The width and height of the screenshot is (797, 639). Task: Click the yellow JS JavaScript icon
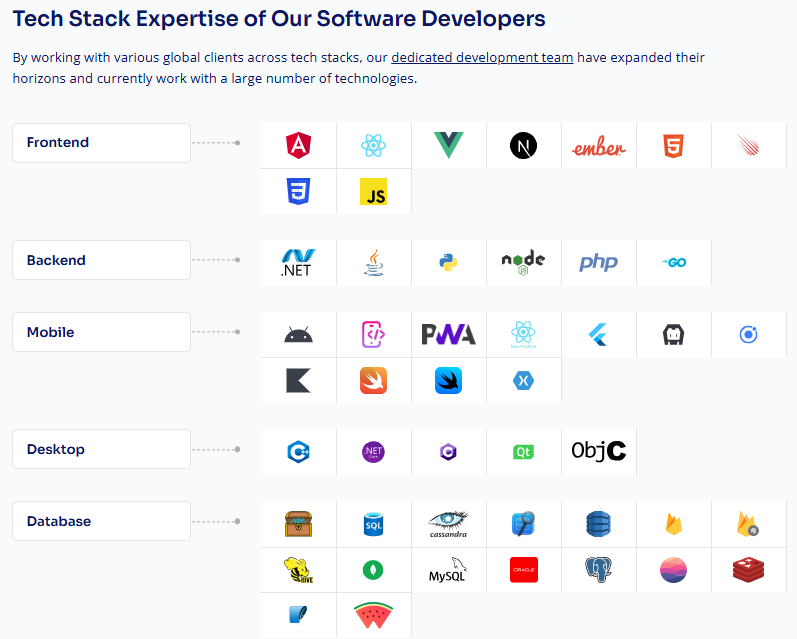point(374,192)
